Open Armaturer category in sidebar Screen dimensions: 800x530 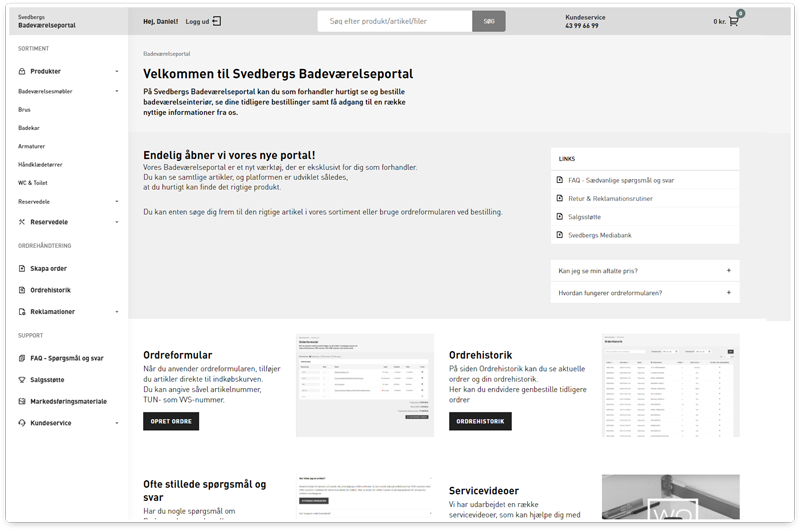(x=32, y=146)
